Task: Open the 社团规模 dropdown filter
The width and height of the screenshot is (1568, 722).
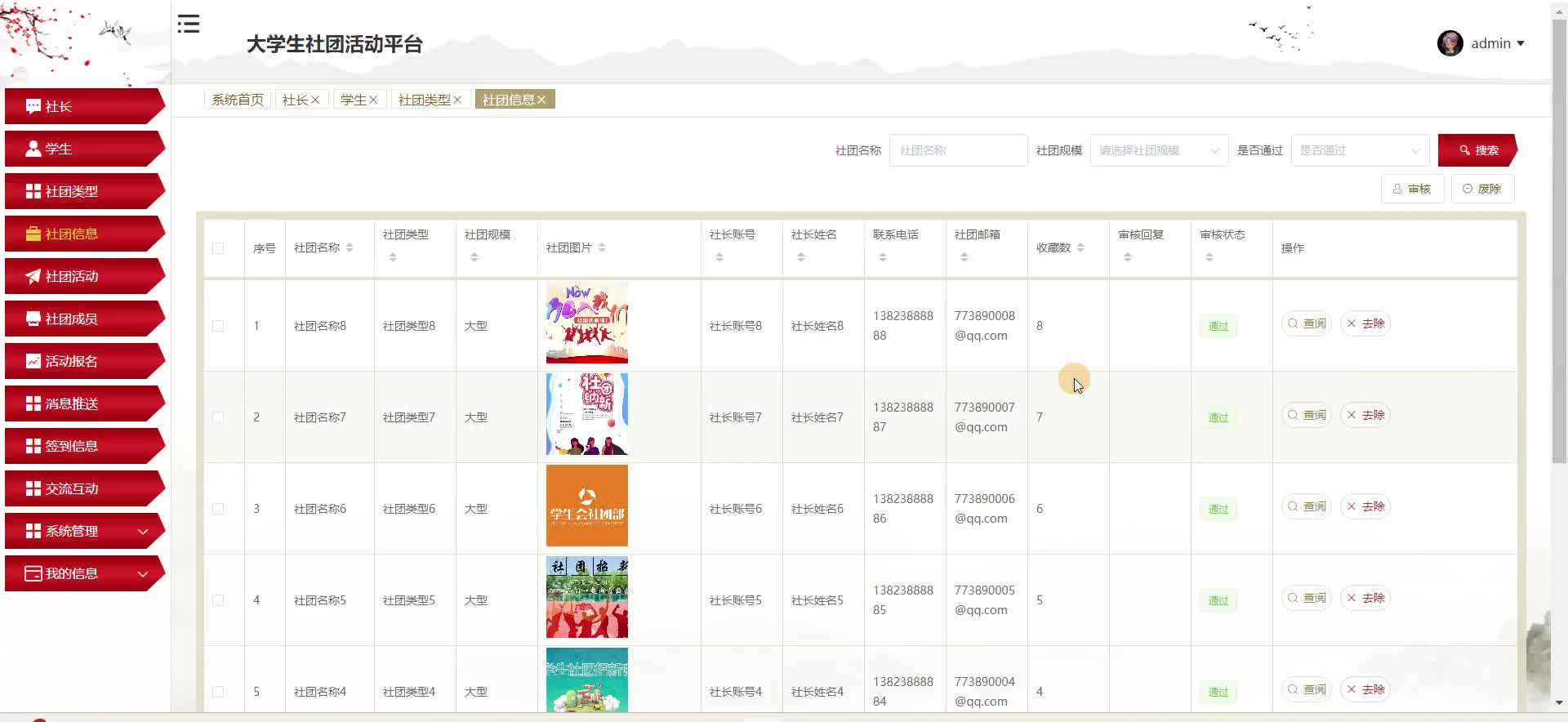Action: coord(1158,150)
